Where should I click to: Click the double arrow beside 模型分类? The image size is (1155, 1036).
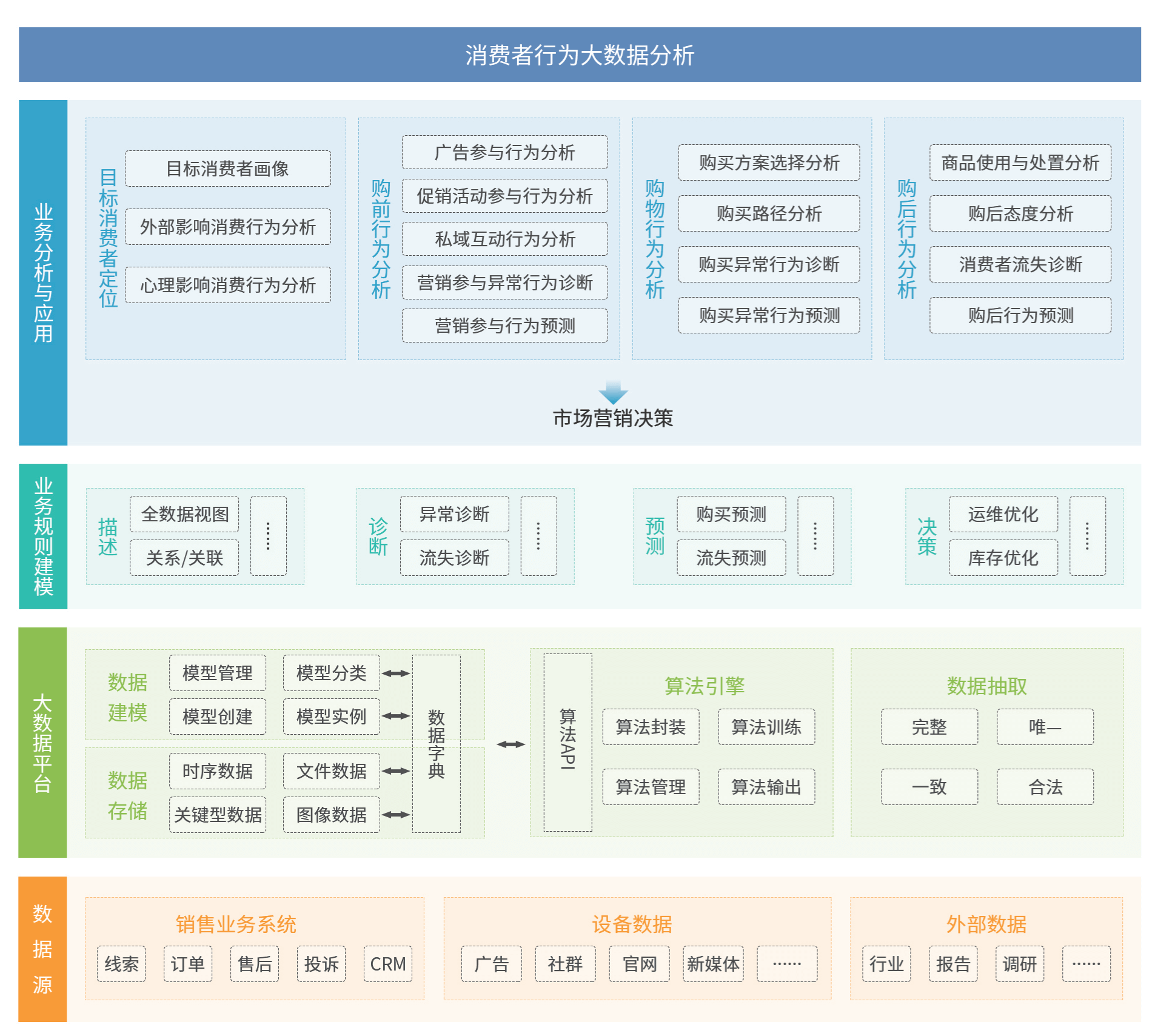[396, 673]
